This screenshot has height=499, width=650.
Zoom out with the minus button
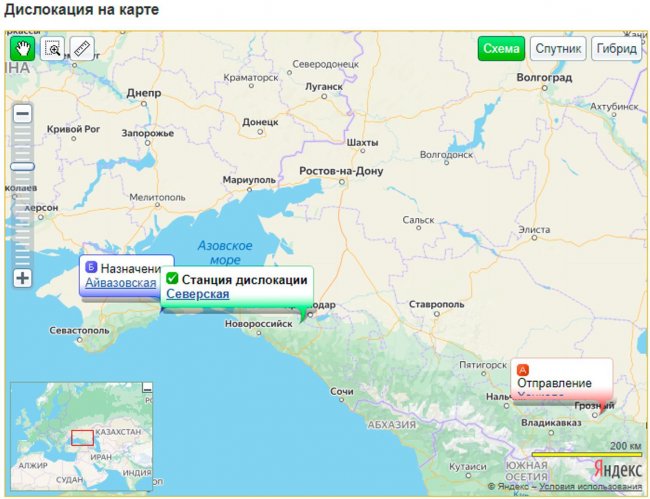[22, 114]
